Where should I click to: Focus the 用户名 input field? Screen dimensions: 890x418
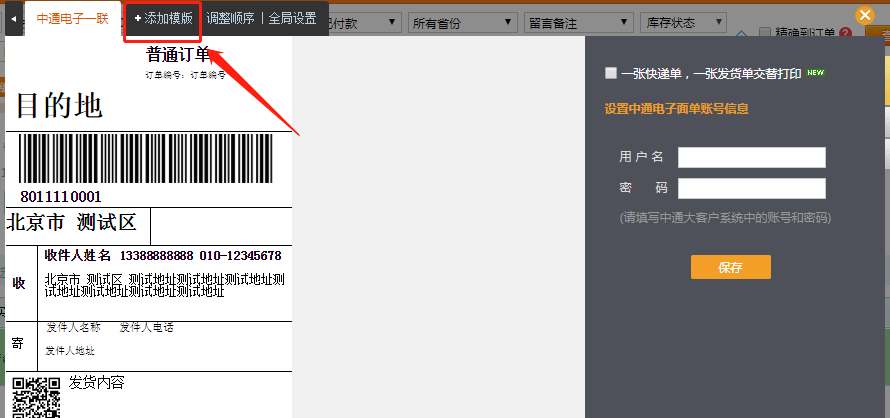tap(751, 157)
